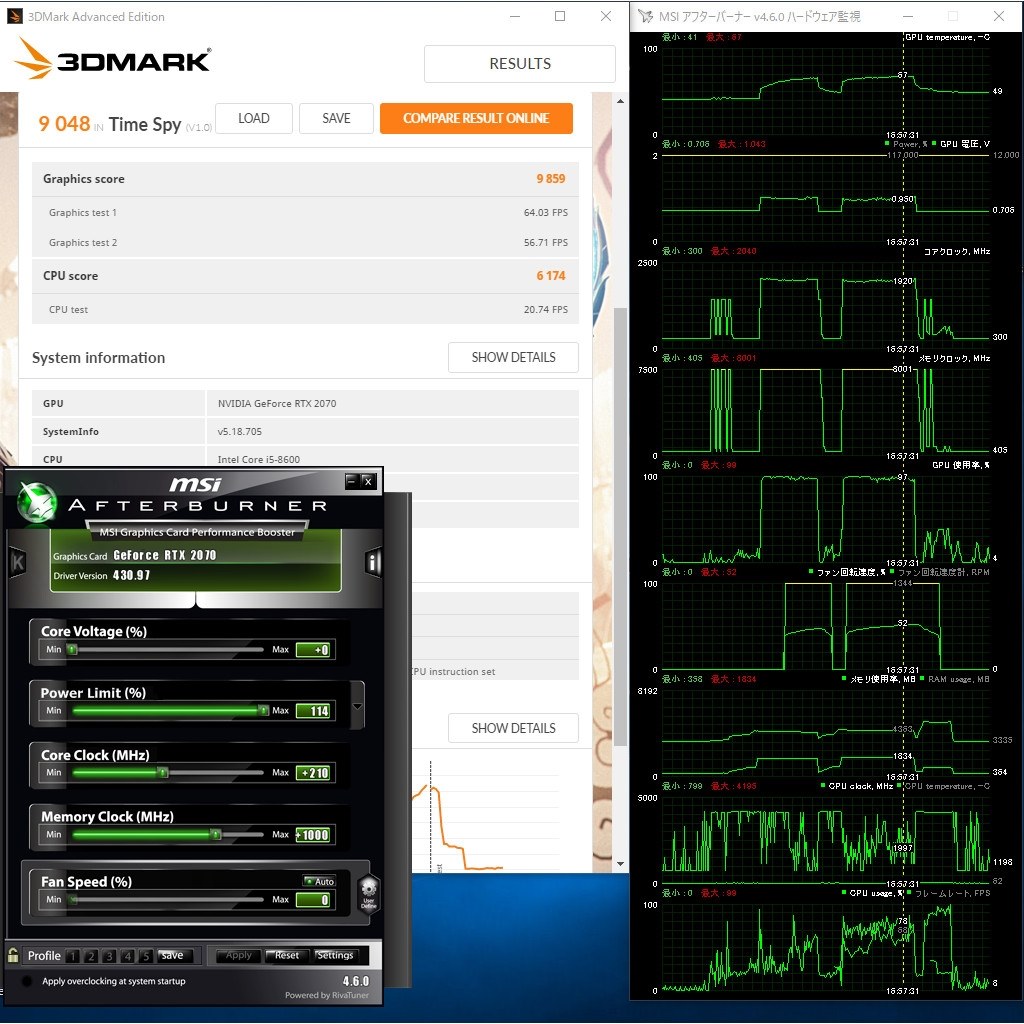
Task: Click the LOAD button in 3DMark
Action: 253,118
